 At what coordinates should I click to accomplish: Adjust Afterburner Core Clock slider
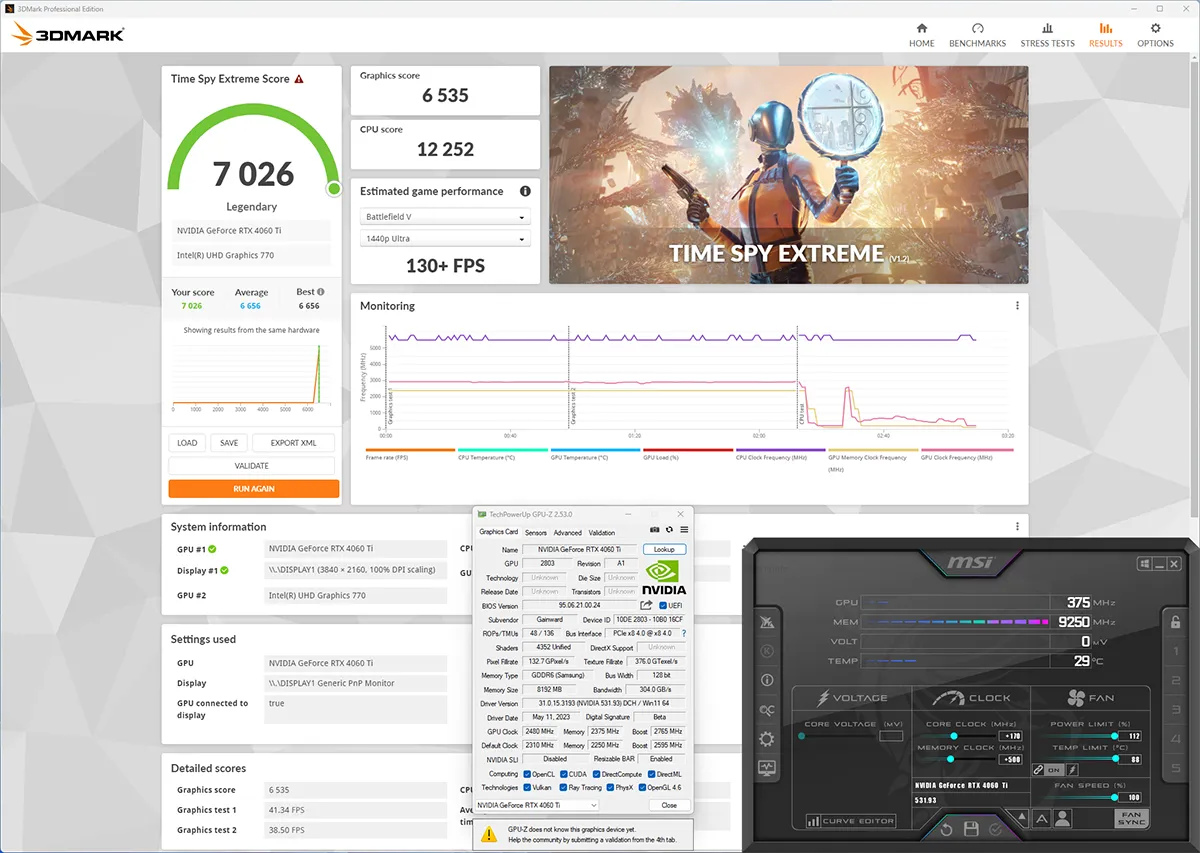954,736
